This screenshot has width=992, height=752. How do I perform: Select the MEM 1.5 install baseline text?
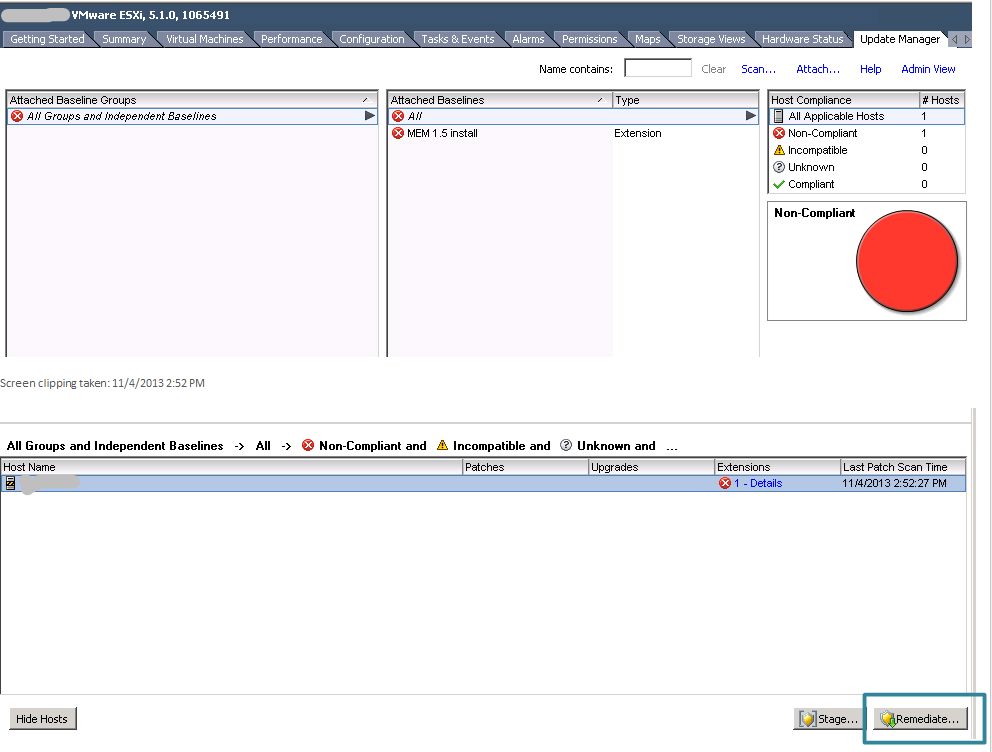click(x=442, y=133)
